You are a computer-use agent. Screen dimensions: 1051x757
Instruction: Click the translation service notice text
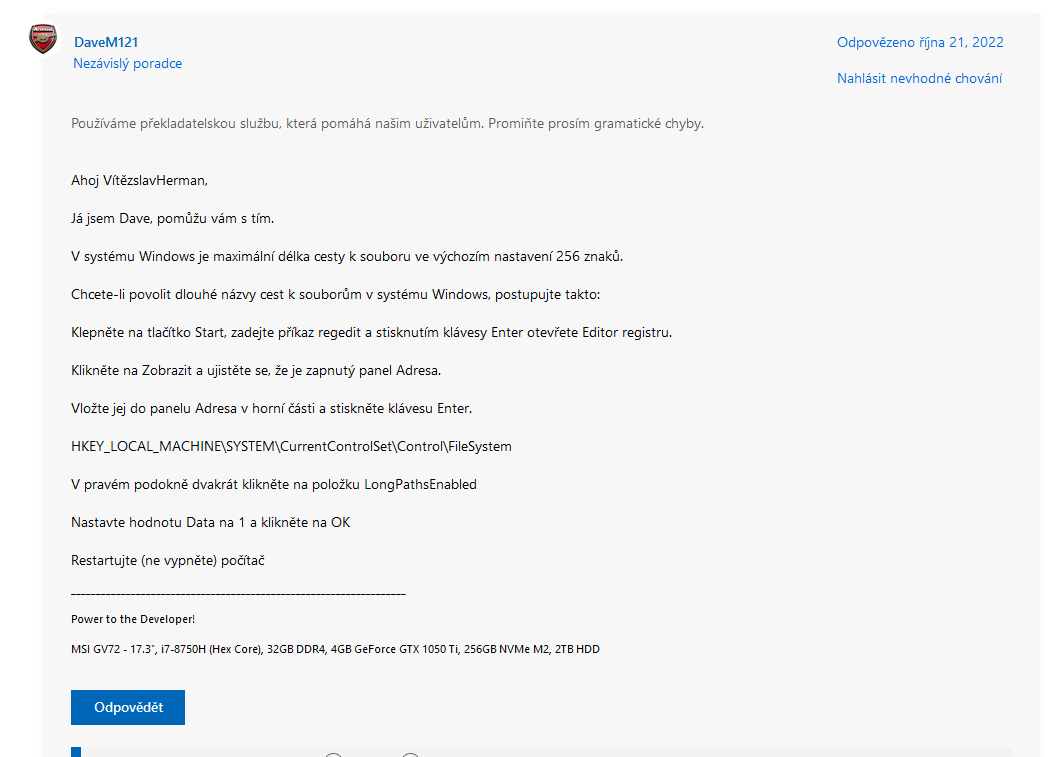click(x=387, y=124)
